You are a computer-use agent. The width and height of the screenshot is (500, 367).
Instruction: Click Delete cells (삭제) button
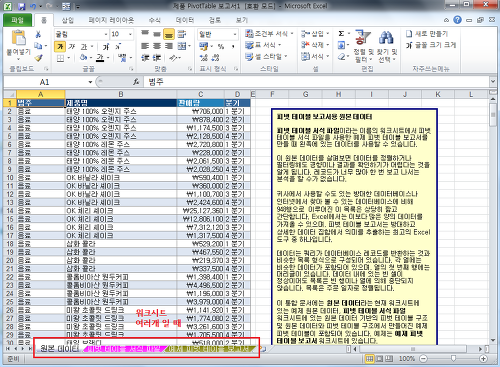pos(315,45)
